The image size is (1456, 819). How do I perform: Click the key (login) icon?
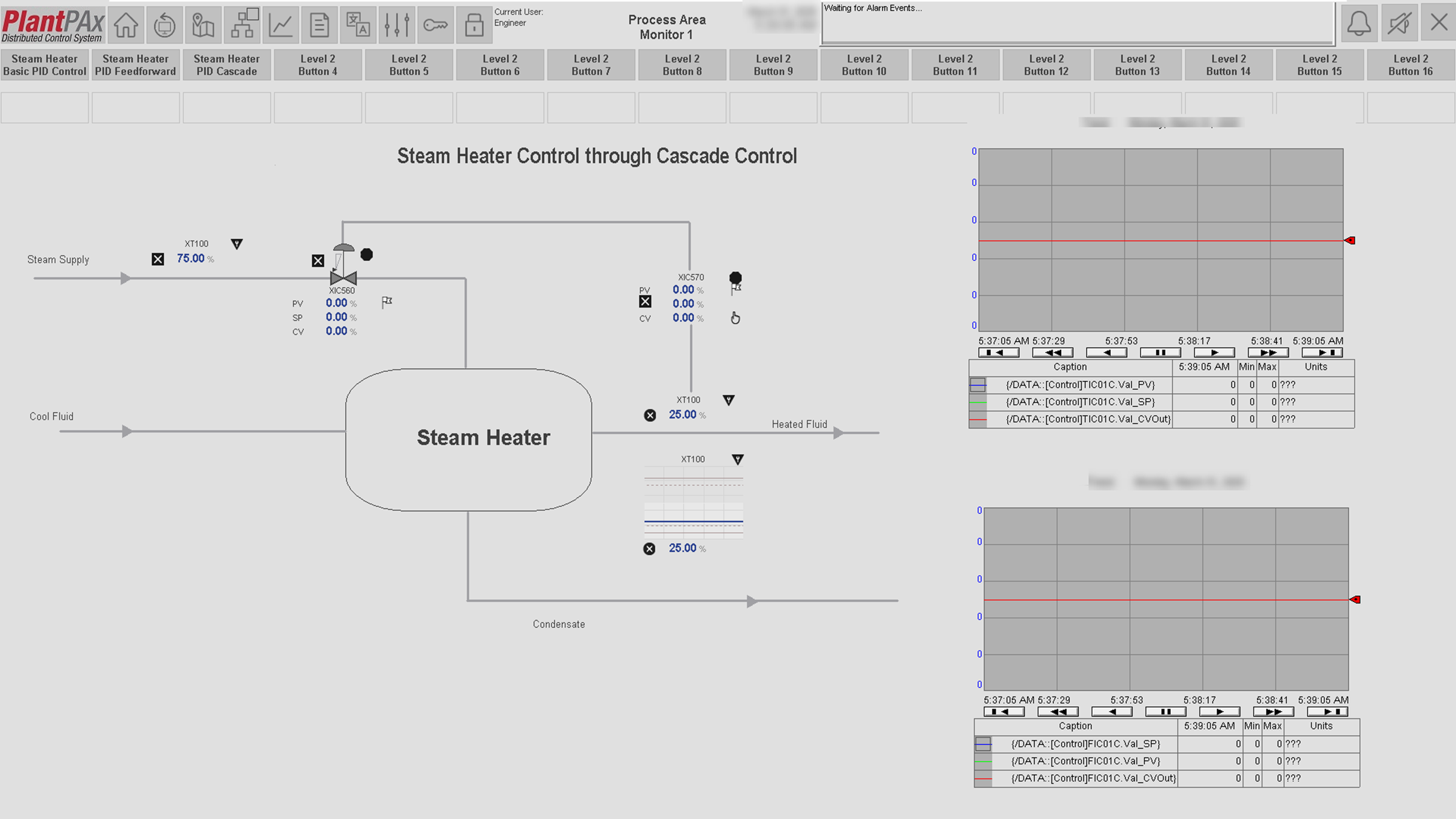point(436,25)
